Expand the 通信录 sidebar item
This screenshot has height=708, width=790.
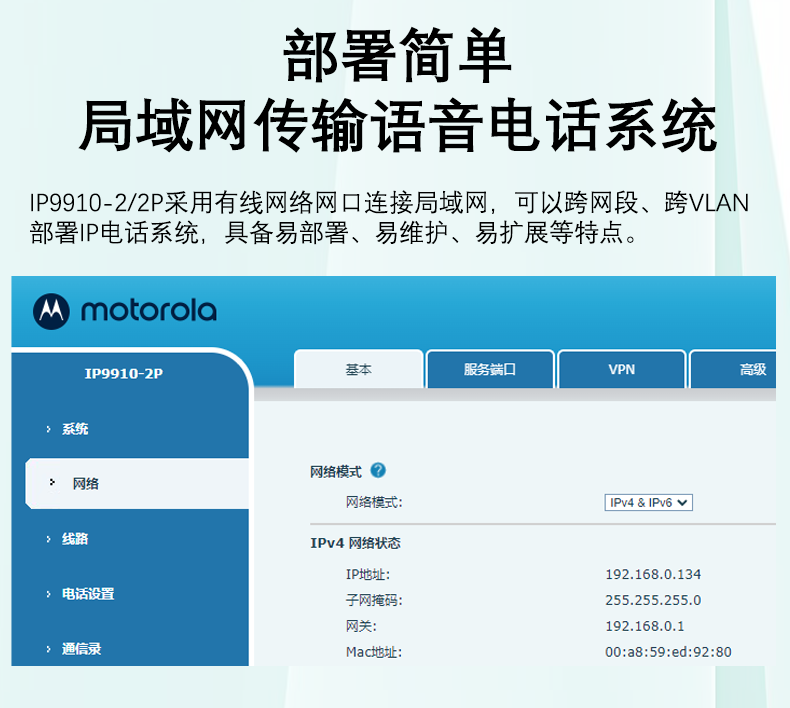[81, 649]
